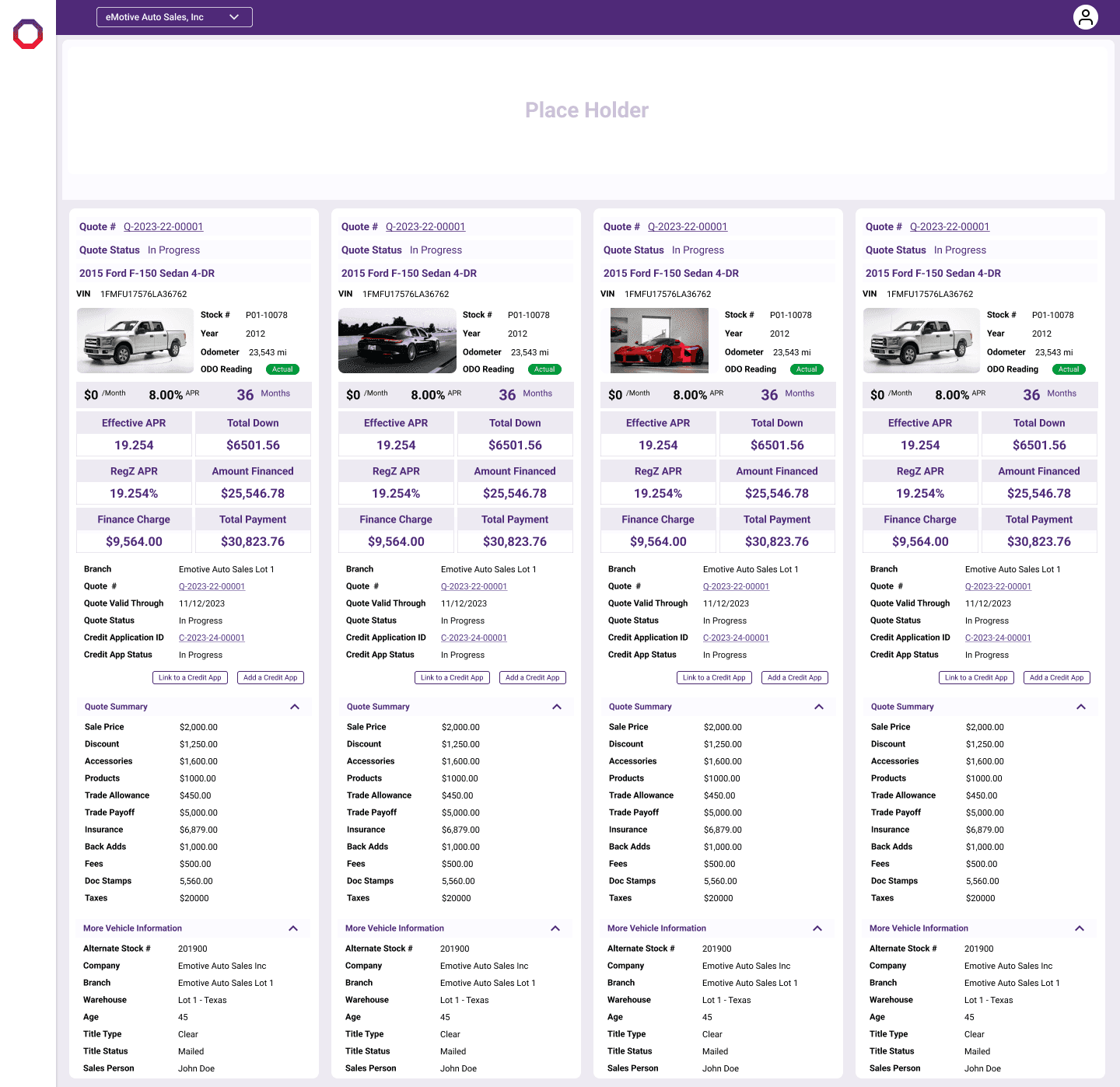The width and height of the screenshot is (1120, 1087).
Task: Click Sales Person 'John Doe' in third card
Action: (720, 1068)
